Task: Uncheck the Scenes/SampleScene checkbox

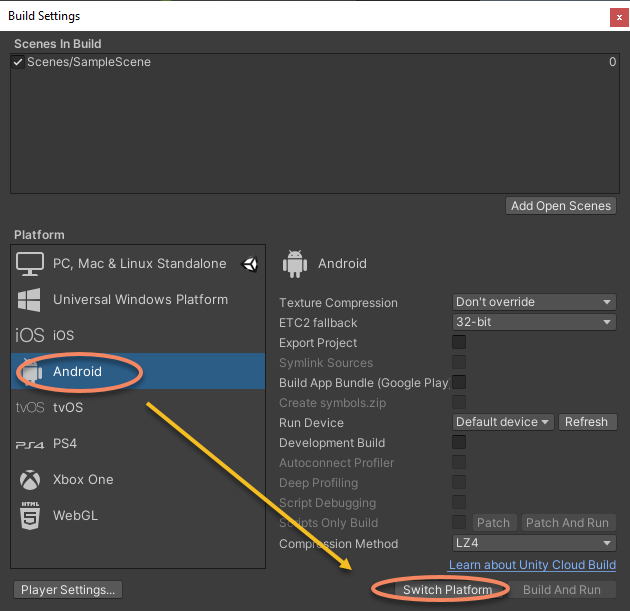Action: tap(18, 62)
